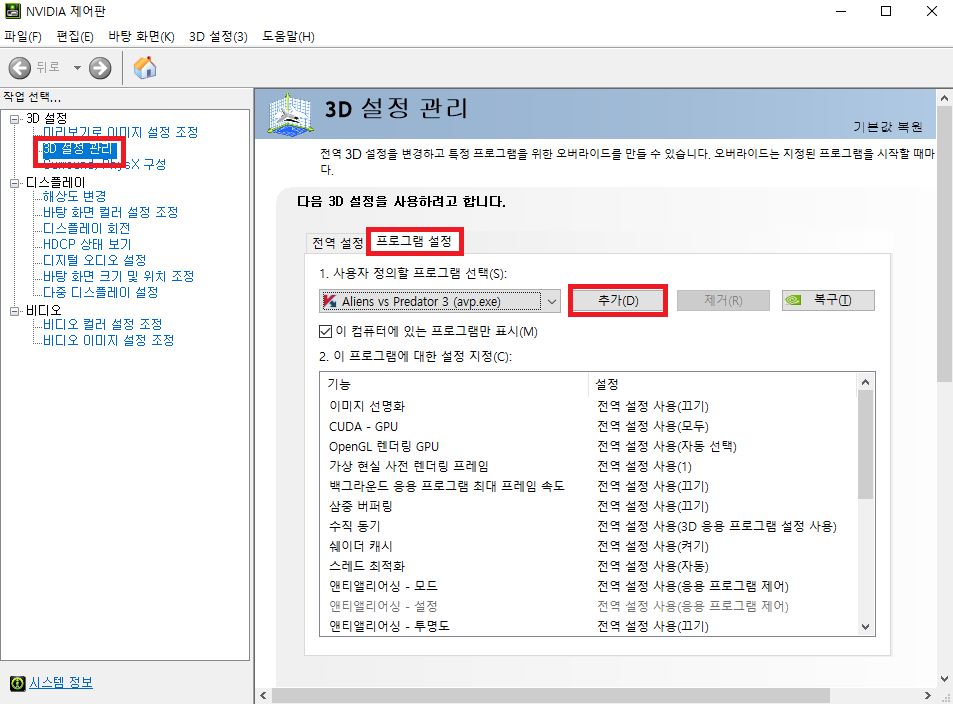Select 3D 설정 관리 in the task tree
The height and width of the screenshot is (704, 953).
pos(78,148)
